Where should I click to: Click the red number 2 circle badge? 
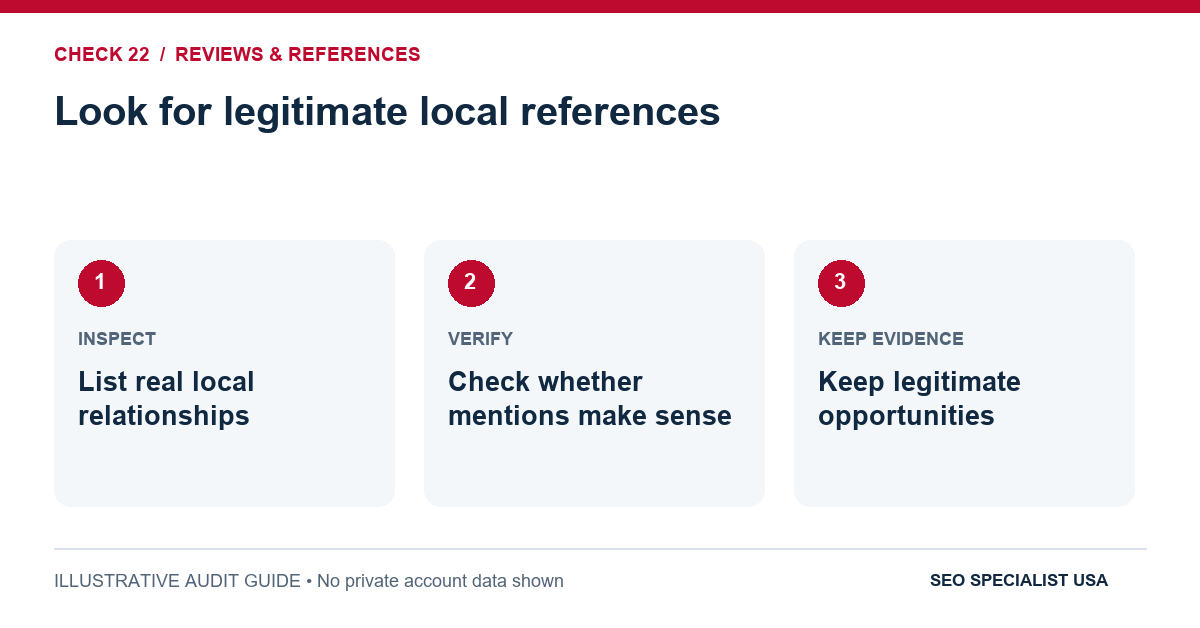(471, 283)
